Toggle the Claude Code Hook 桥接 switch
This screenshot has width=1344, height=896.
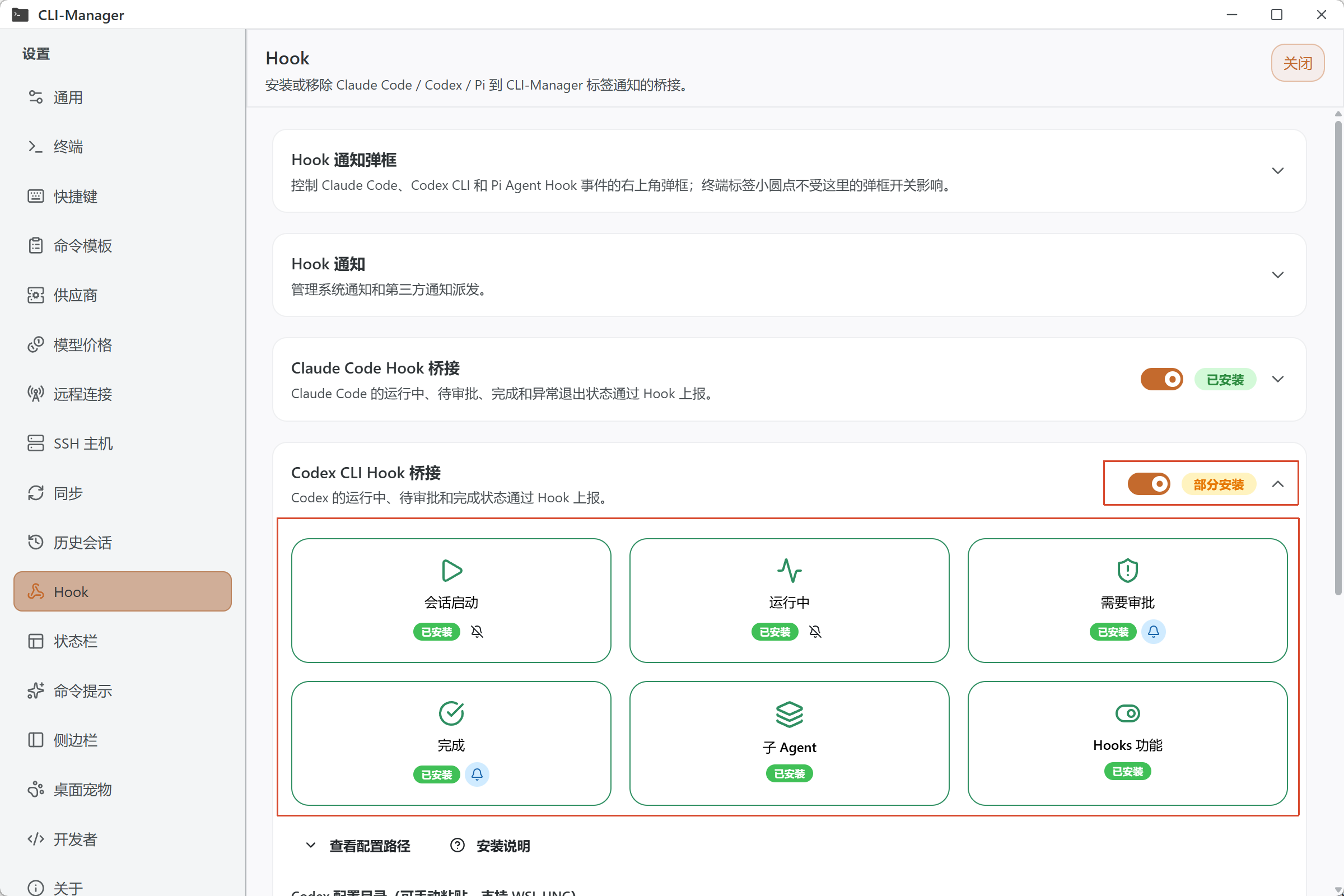pos(1161,380)
